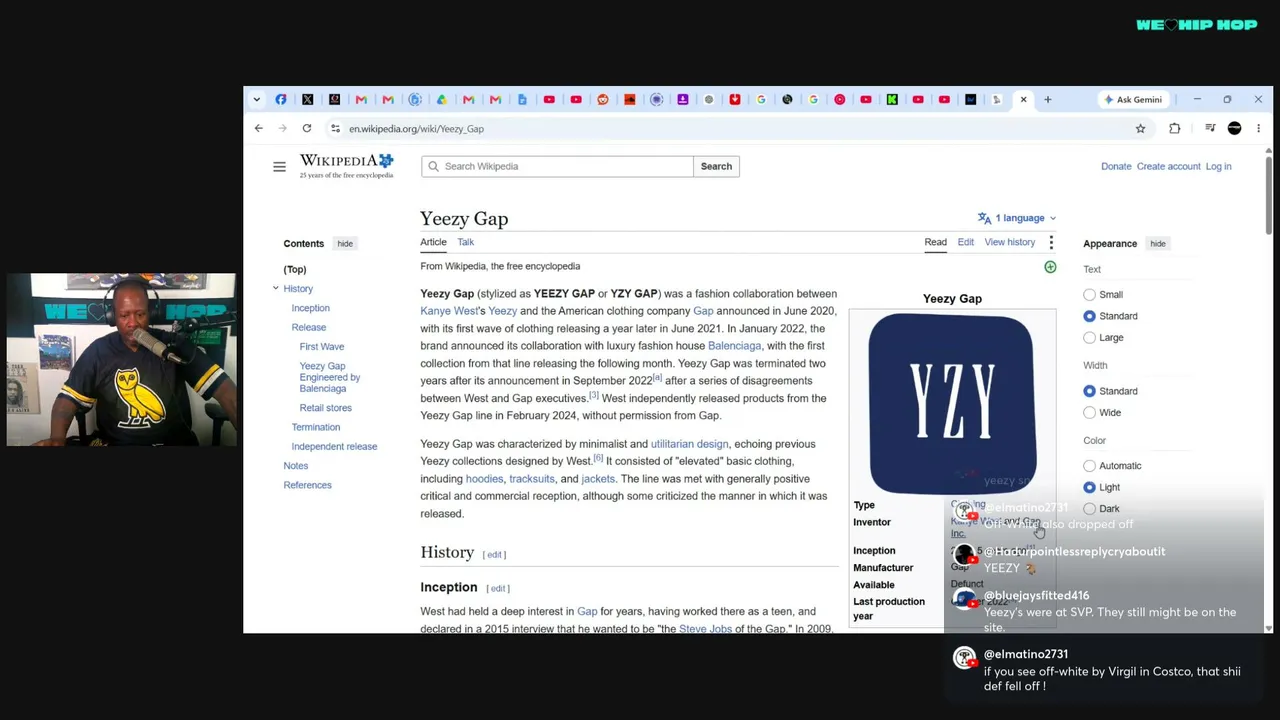This screenshot has width=1280, height=720.
Task: Open Wikipedia main menu hamburger icon
Action: (279, 166)
